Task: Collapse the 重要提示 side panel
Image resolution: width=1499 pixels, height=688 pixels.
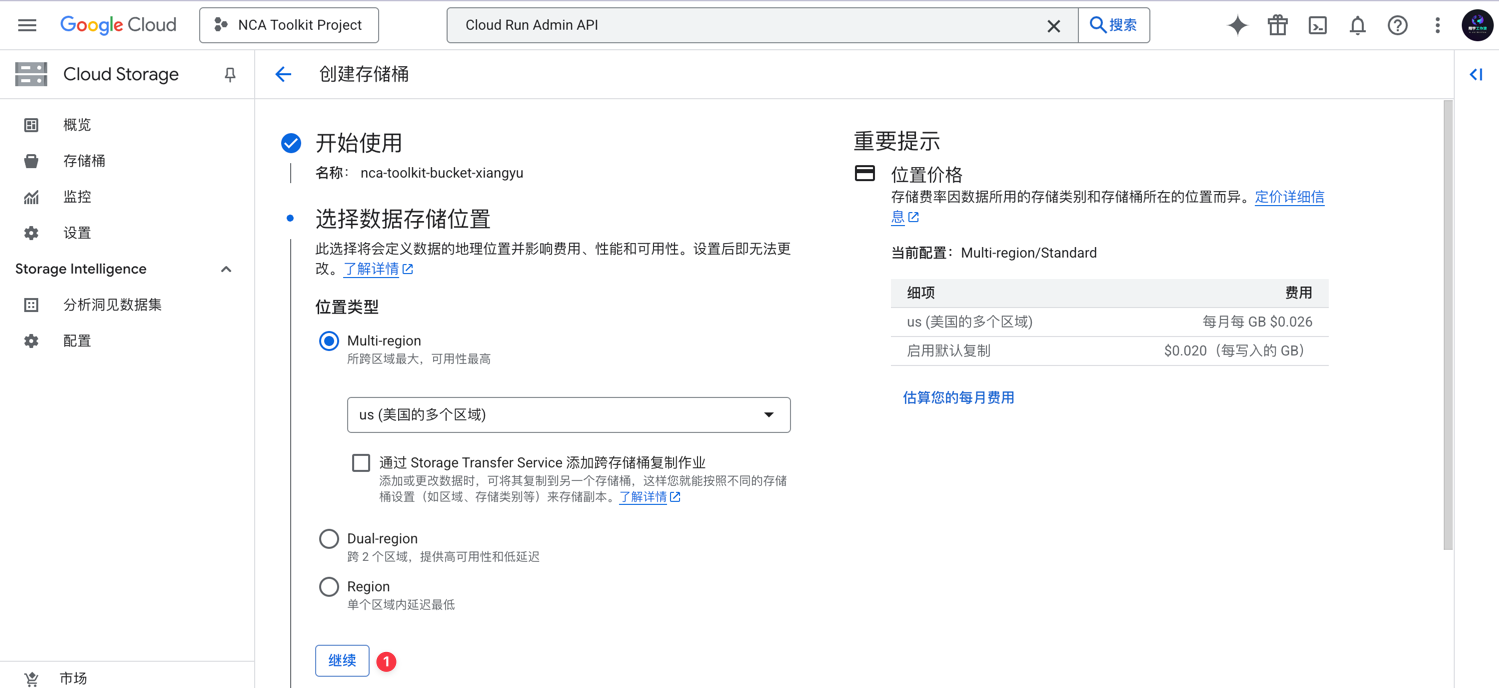Action: tap(1476, 74)
